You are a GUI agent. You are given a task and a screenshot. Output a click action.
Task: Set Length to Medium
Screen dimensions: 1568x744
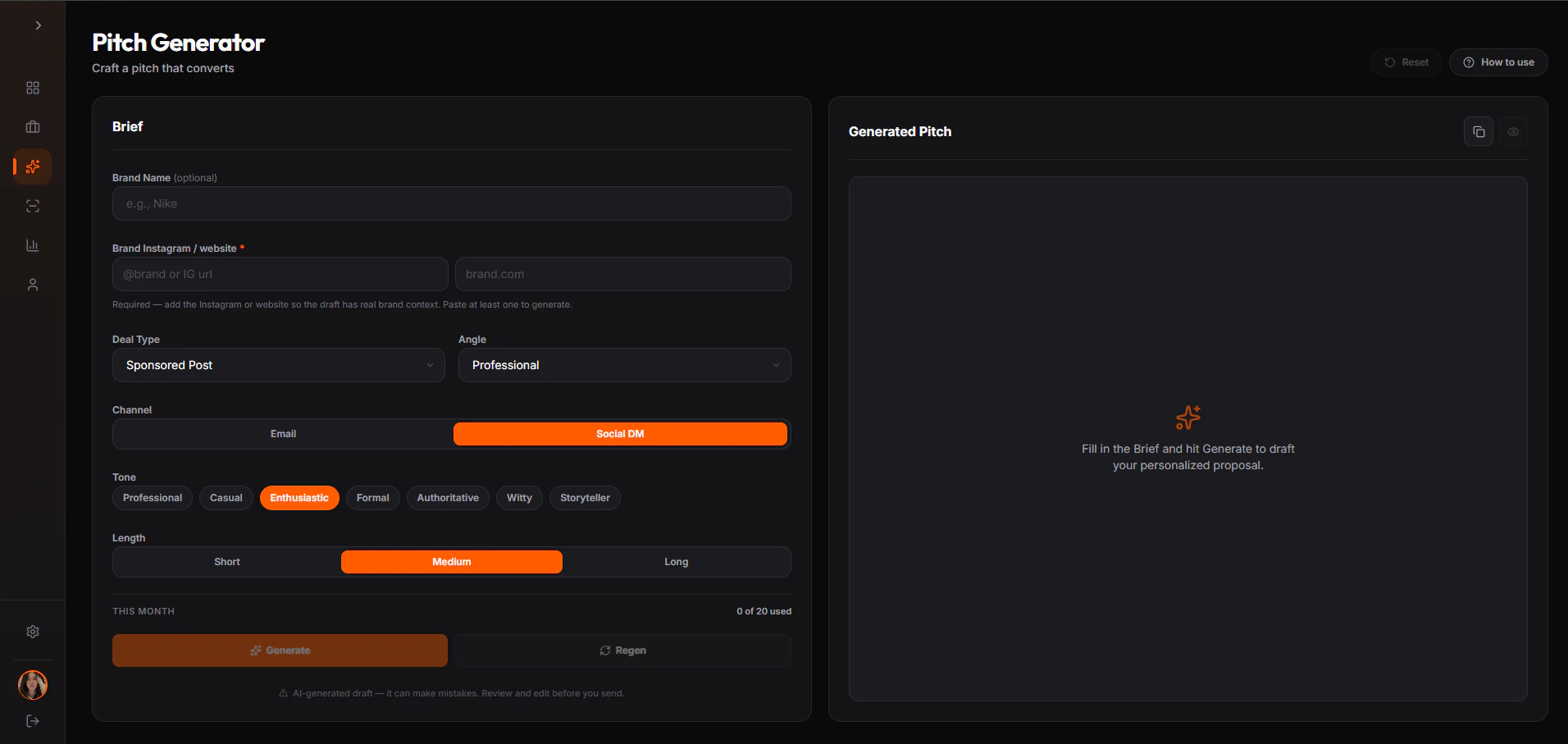pos(452,562)
